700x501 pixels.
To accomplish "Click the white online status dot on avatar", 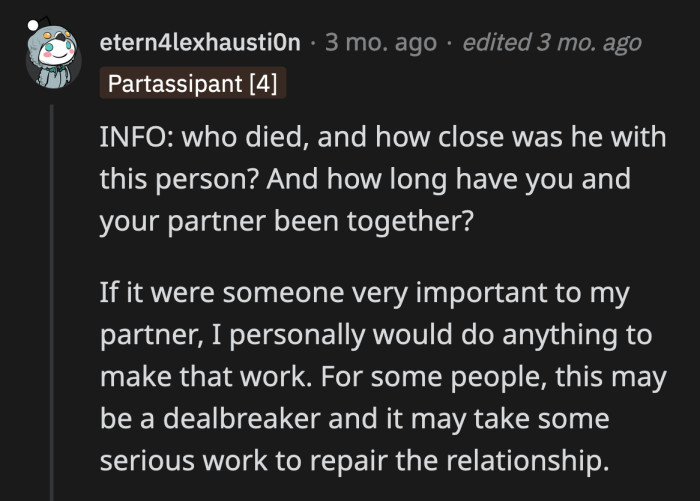I will tap(33, 25).
